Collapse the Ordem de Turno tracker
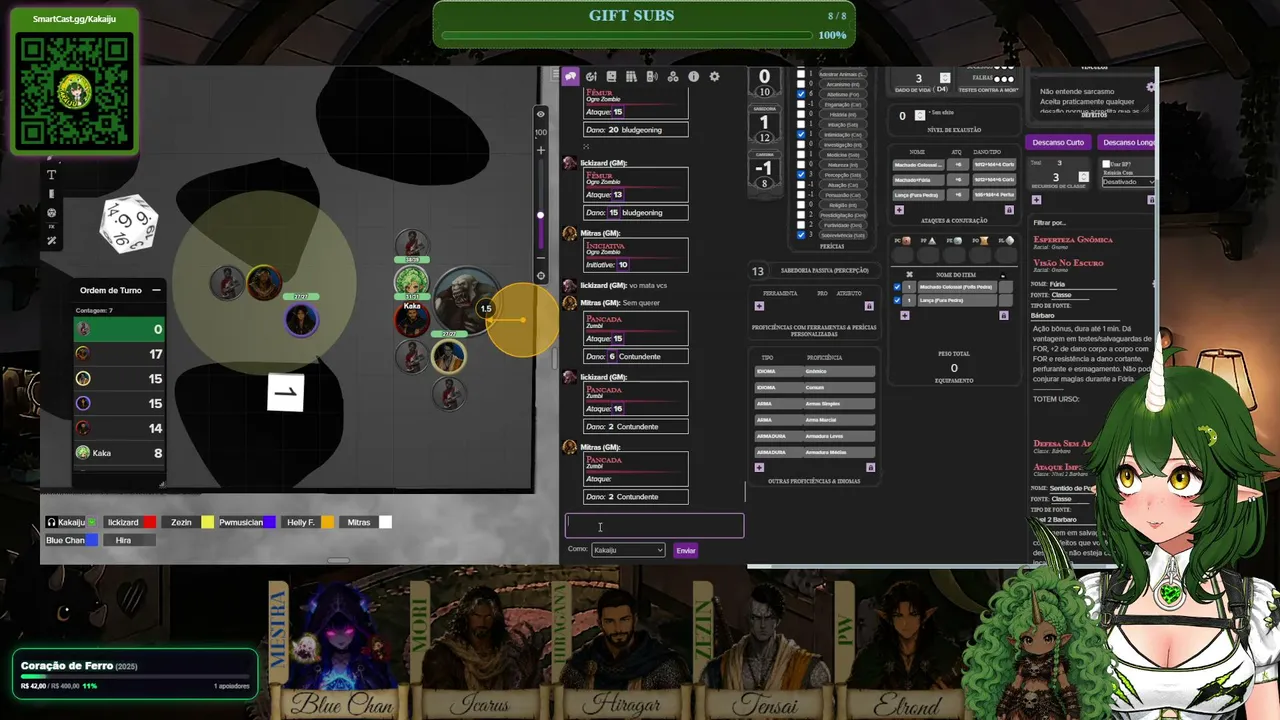 (x=156, y=290)
